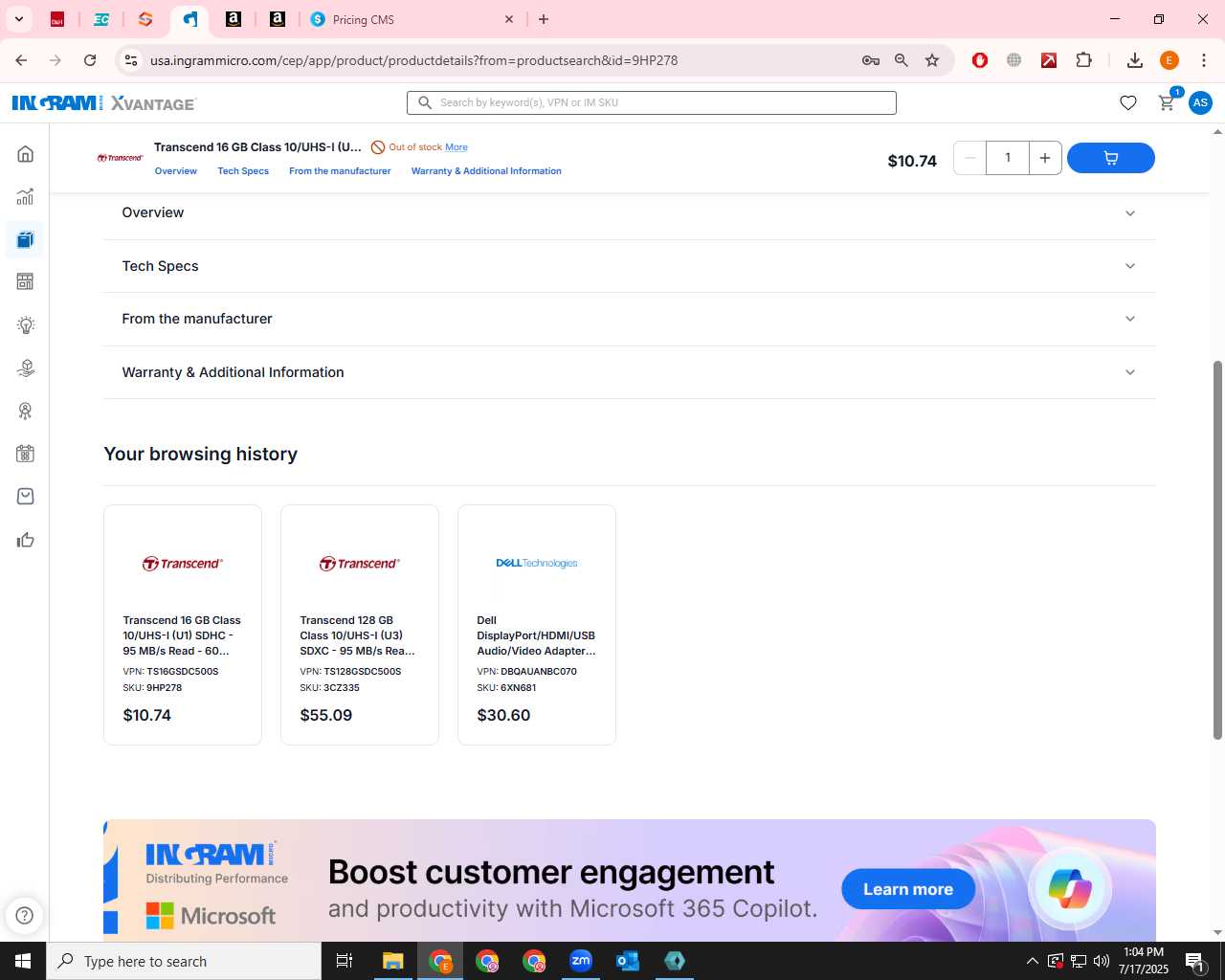Go back to the previous page
The height and width of the screenshot is (980, 1225).
click(21, 60)
